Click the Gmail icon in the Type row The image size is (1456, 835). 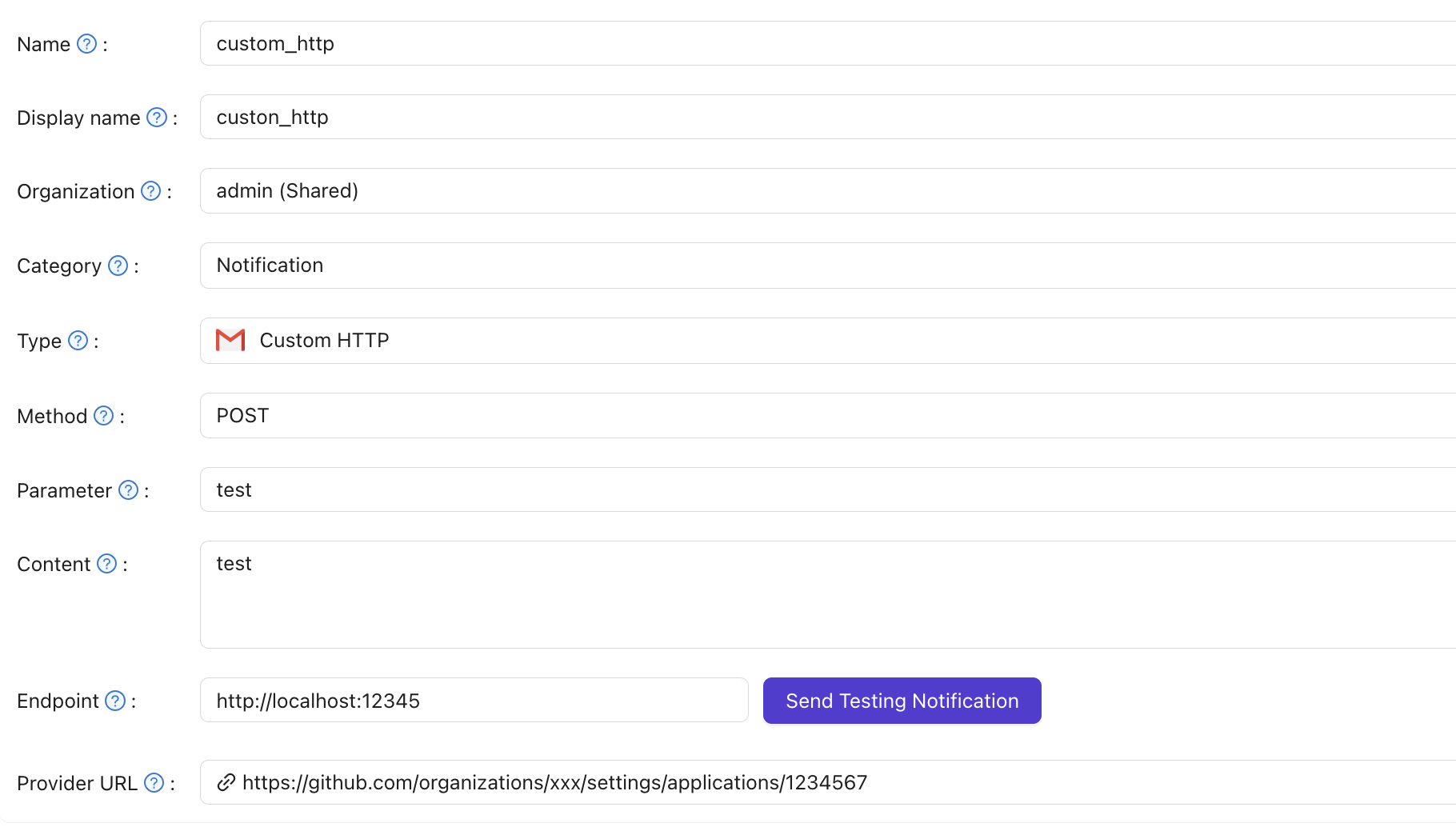point(230,340)
